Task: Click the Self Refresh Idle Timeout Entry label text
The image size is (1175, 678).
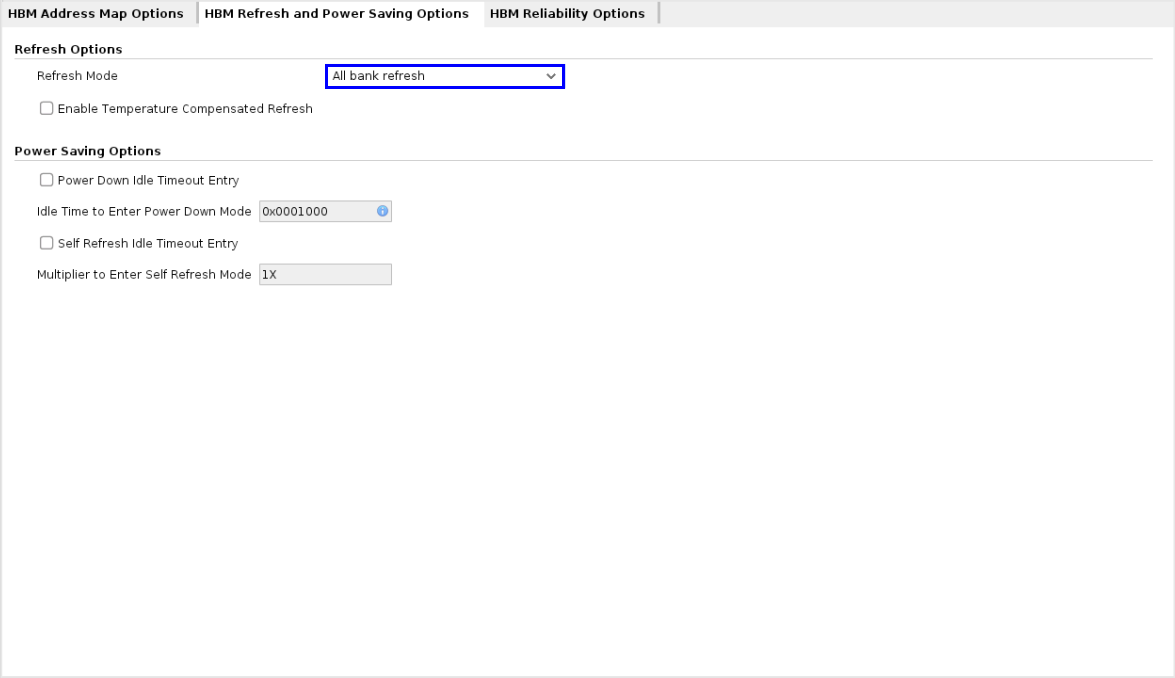Action: (148, 243)
